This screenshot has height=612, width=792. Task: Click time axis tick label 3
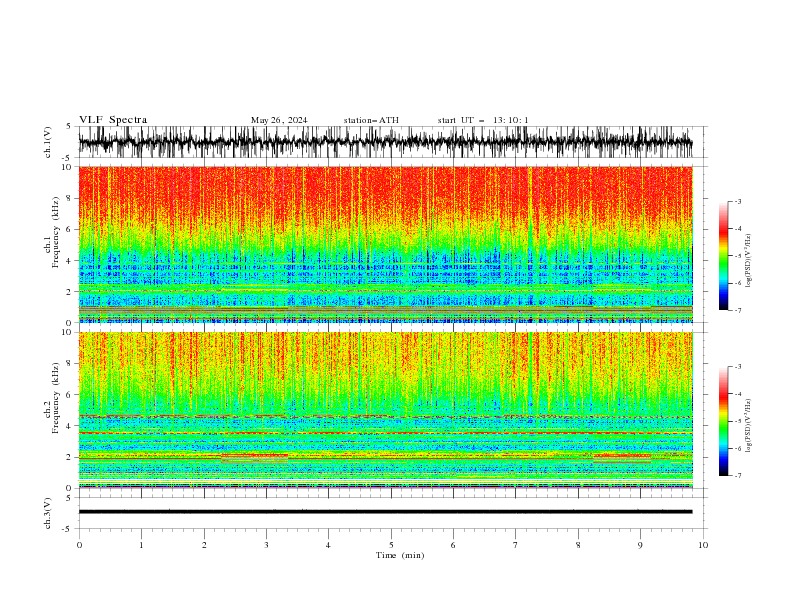tap(266, 545)
